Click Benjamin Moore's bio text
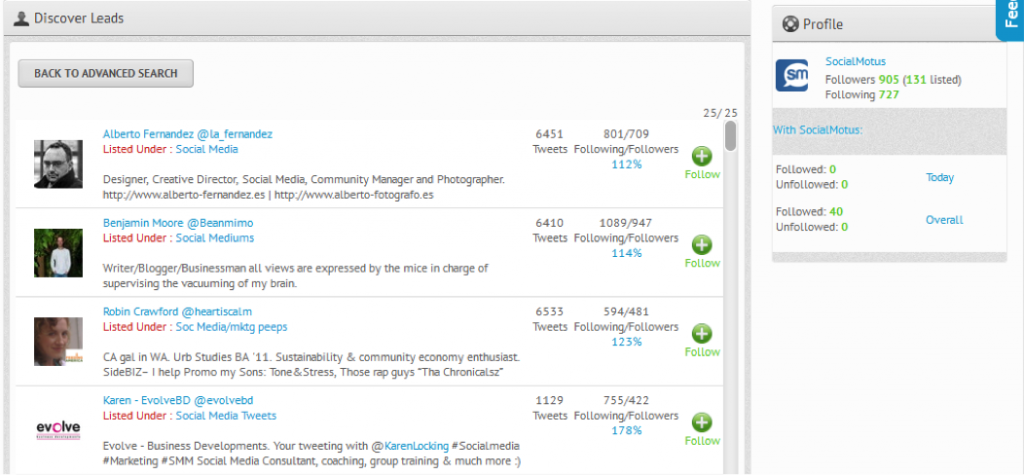The width and height of the screenshot is (1024, 475). coord(296,276)
